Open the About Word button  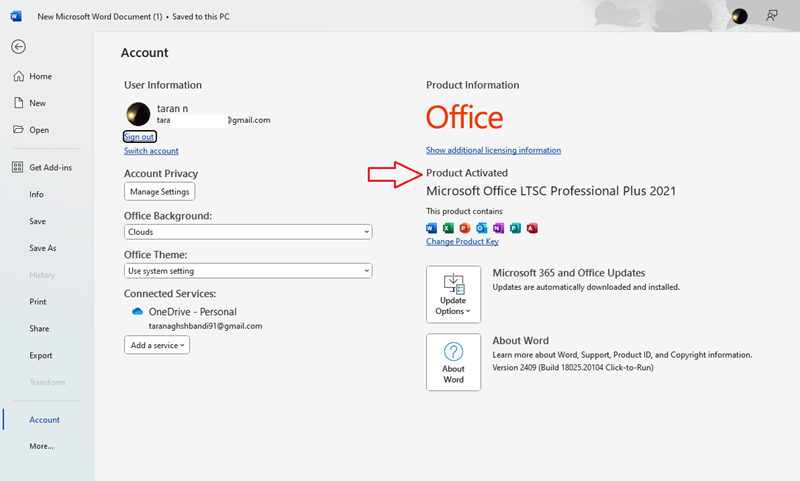(x=454, y=362)
